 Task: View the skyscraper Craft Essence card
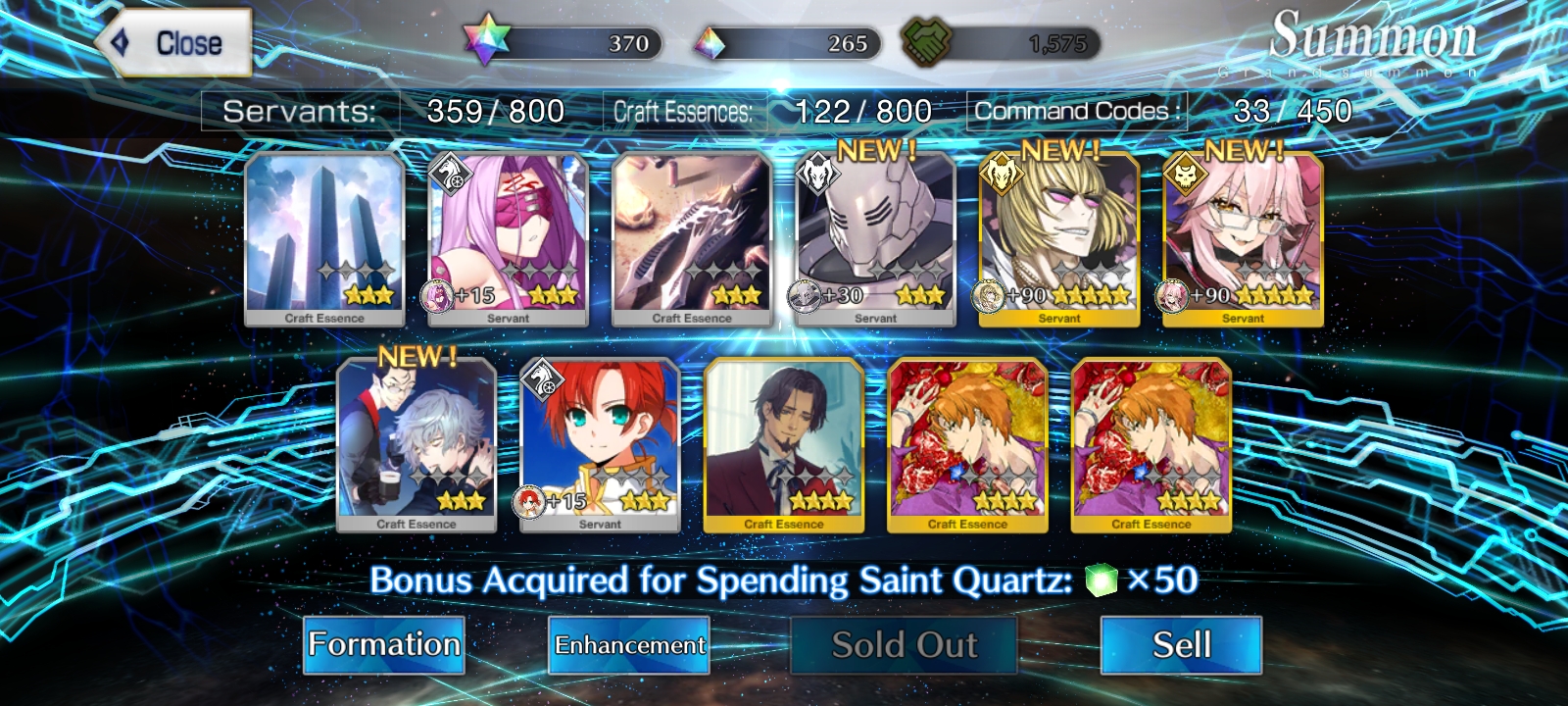(324, 239)
